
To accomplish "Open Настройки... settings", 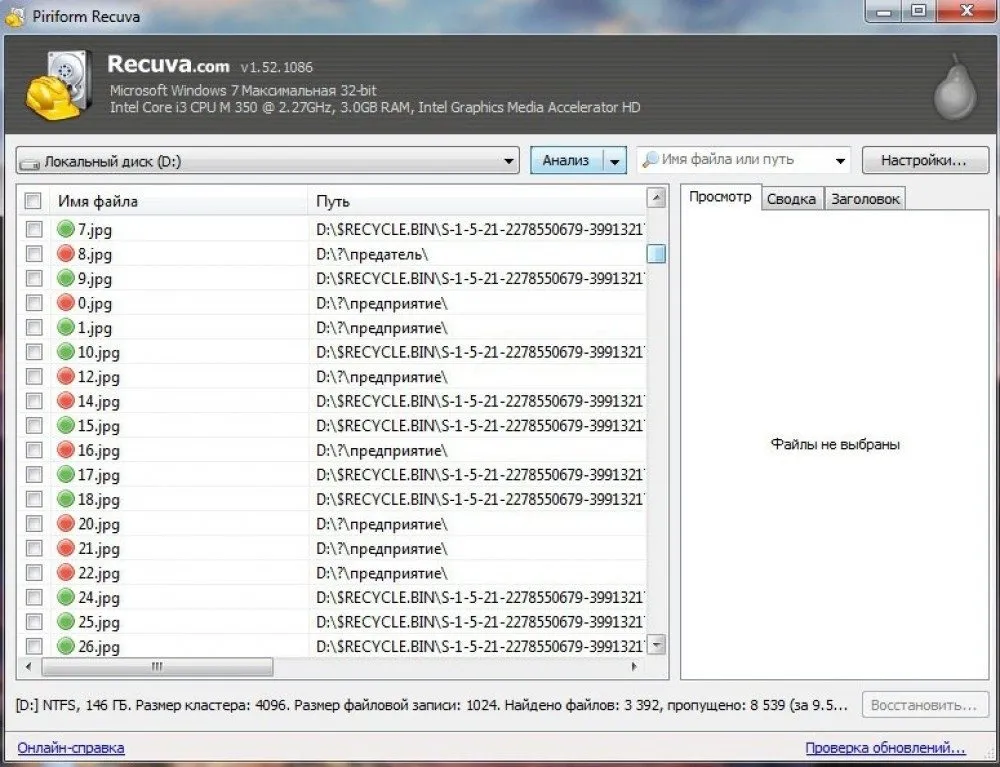I will [925, 161].
